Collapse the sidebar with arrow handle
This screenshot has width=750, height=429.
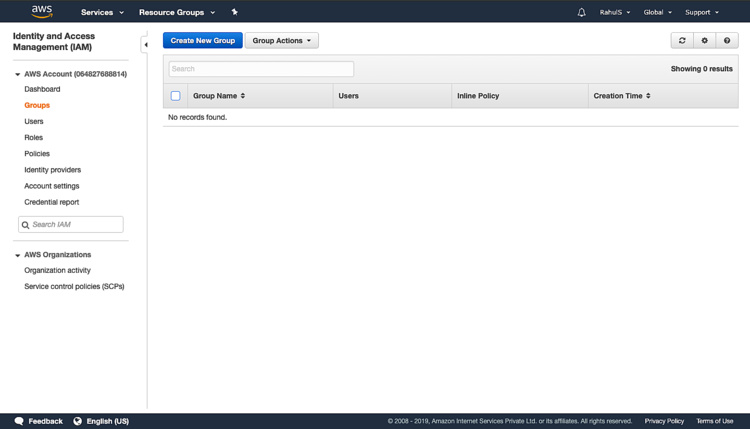(x=145, y=44)
